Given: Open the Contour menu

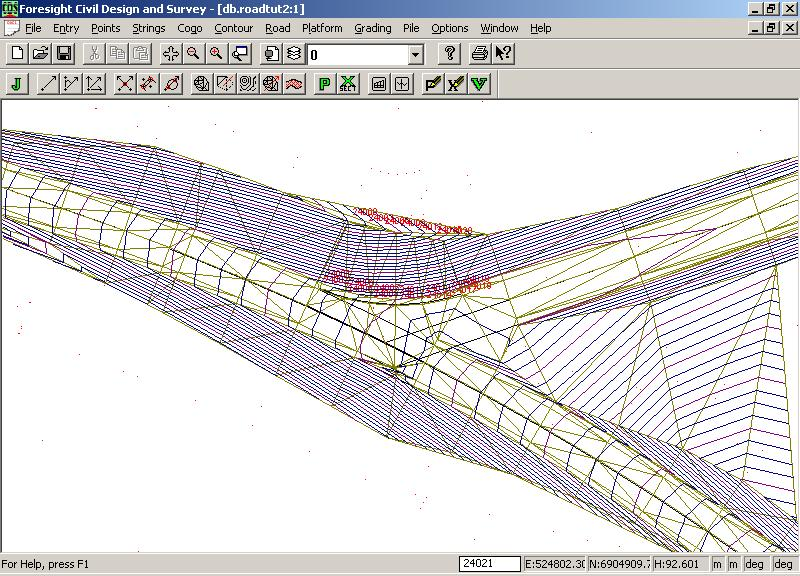Looking at the screenshot, I should tap(234, 28).
